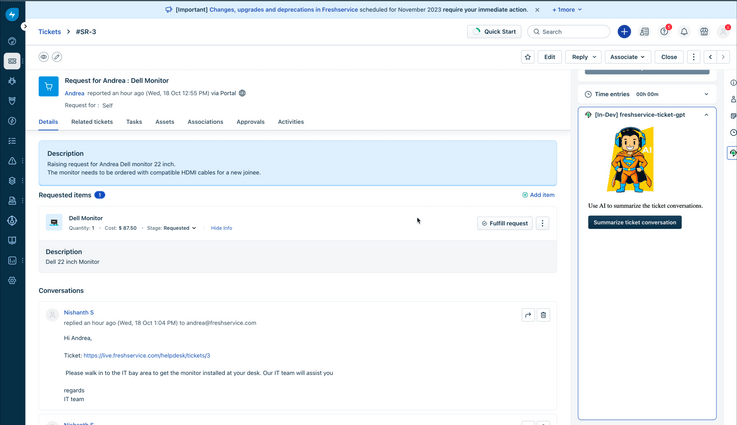Open the Associate dropdown
737x425 pixels.
point(627,57)
